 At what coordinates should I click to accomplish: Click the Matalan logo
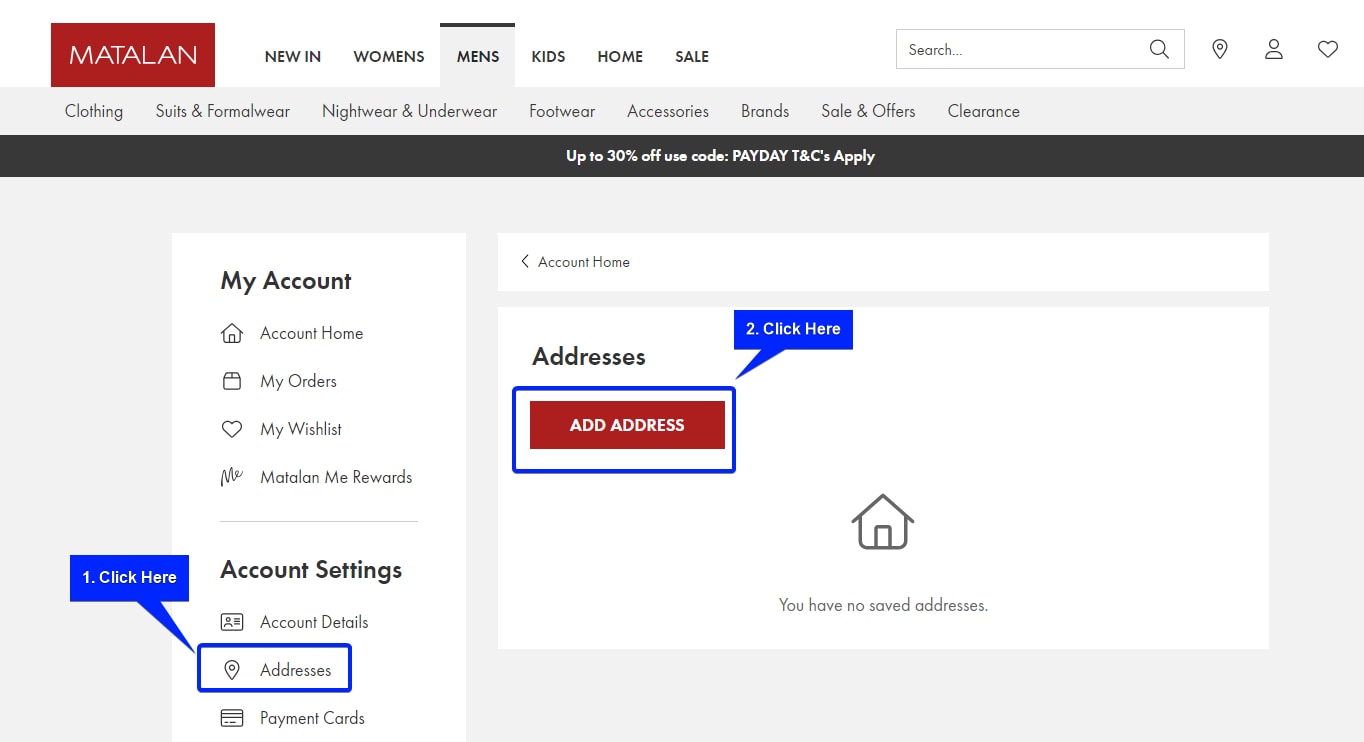[x=133, y=55]
